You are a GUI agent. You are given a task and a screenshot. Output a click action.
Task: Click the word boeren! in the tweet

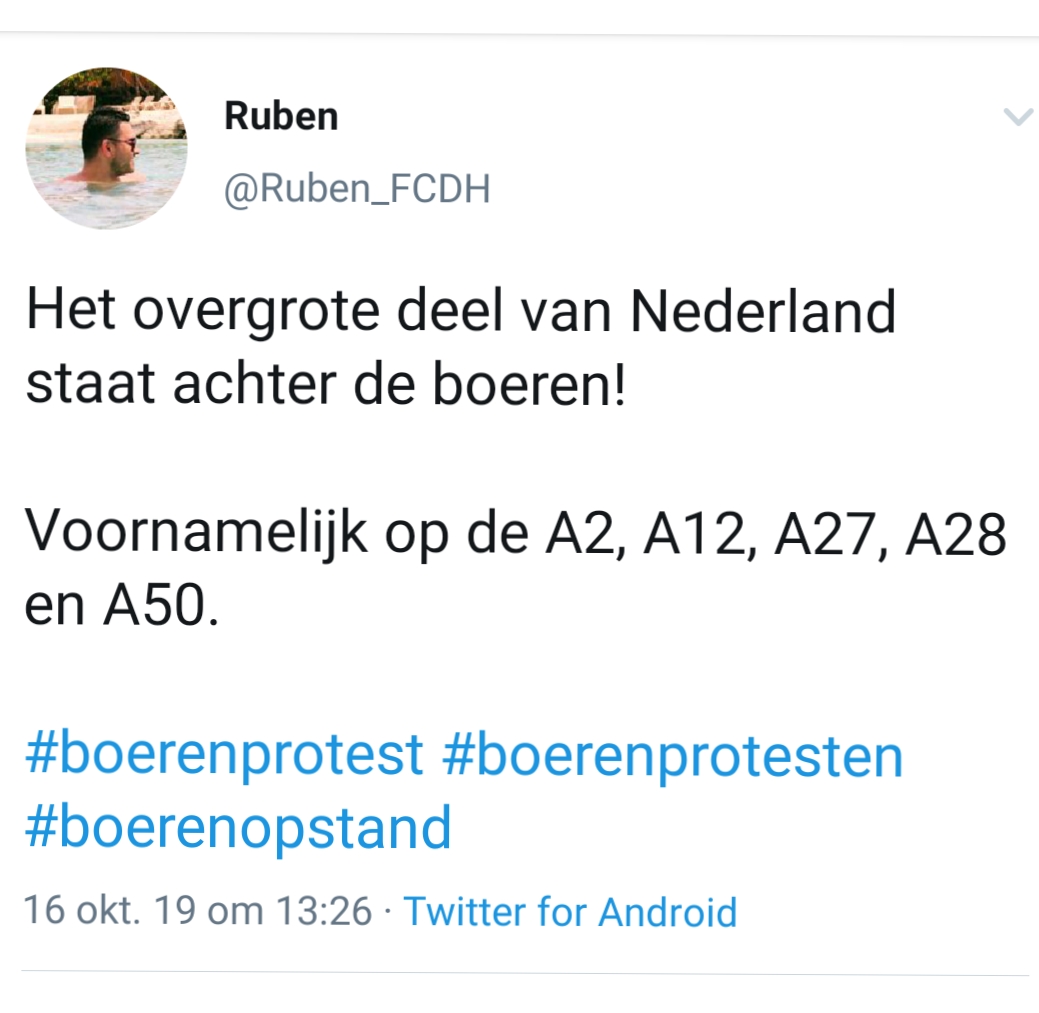[x=529, y=384]
